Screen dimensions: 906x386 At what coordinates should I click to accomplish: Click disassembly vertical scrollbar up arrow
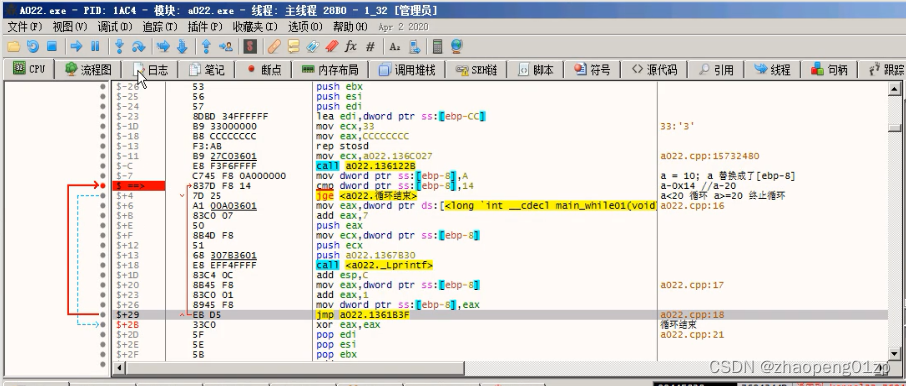click(895, 89)
